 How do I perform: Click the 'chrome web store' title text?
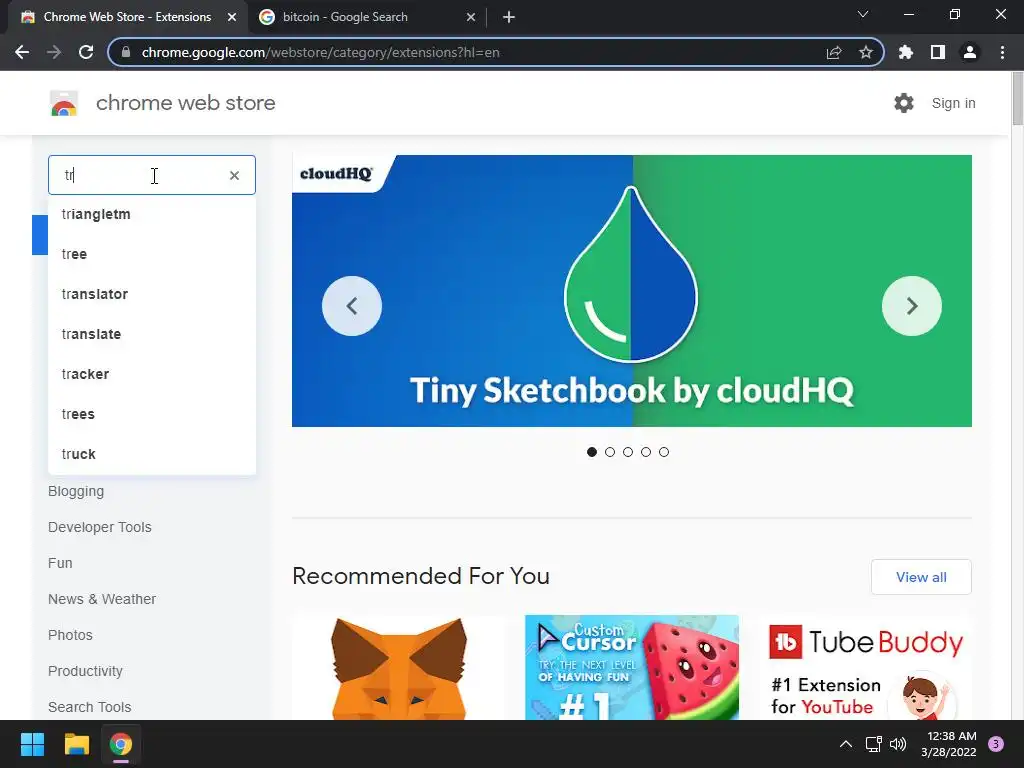(x=185, y=103)
